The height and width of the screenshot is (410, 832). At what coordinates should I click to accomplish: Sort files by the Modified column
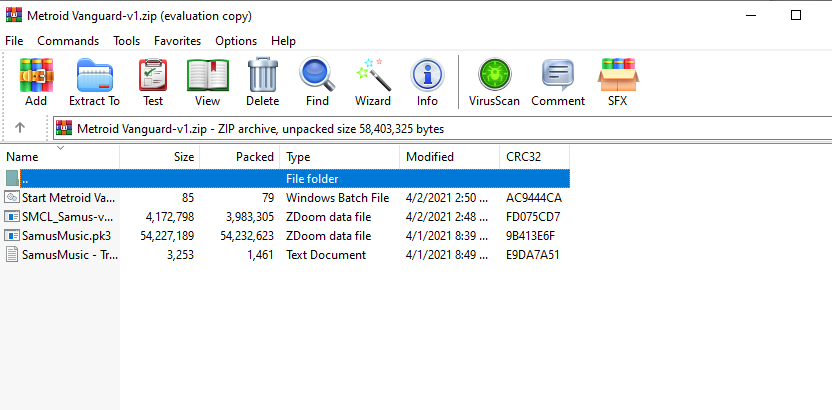[x=449, y=157]
